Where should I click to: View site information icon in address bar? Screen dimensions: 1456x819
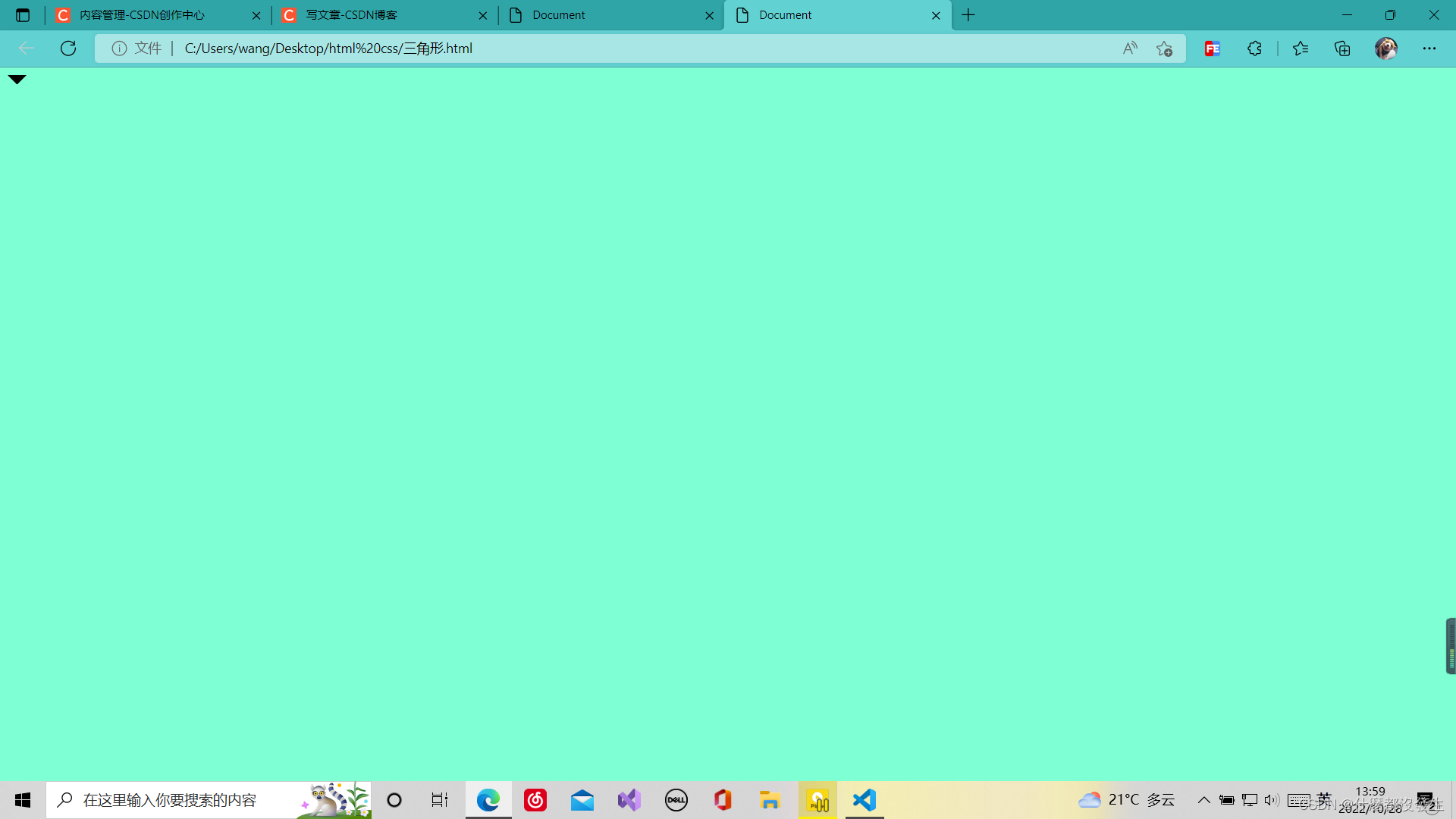pos(119,49)
